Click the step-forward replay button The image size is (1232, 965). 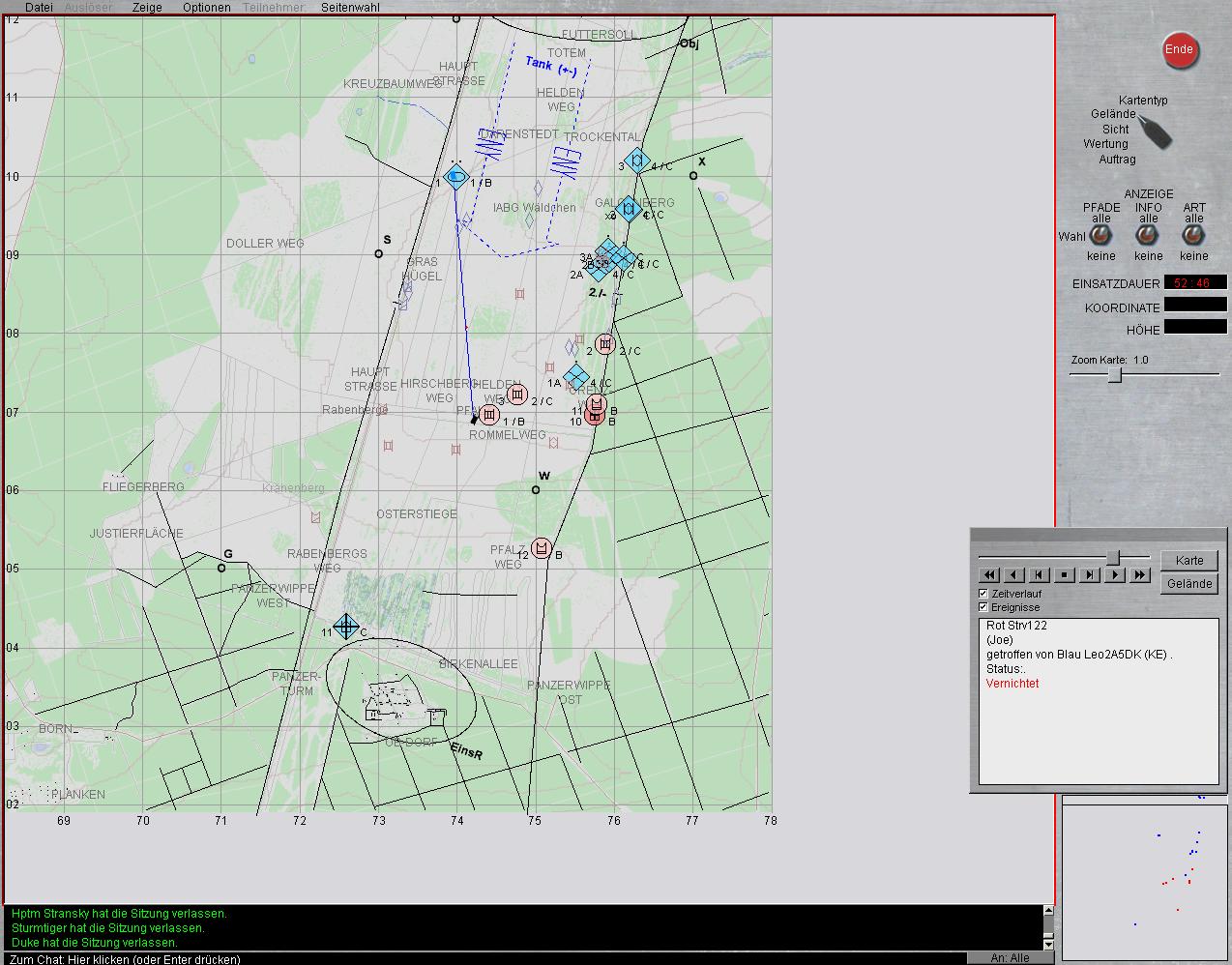[1090, 574]
